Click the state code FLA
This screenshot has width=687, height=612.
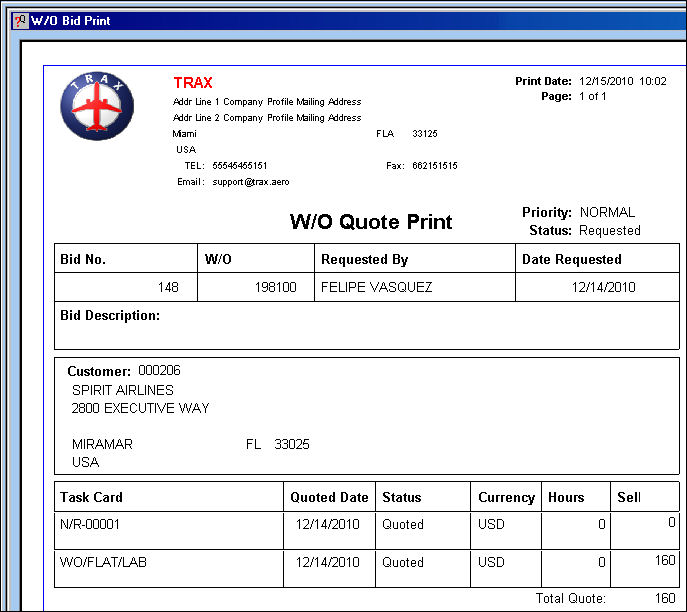pos(385,134)
